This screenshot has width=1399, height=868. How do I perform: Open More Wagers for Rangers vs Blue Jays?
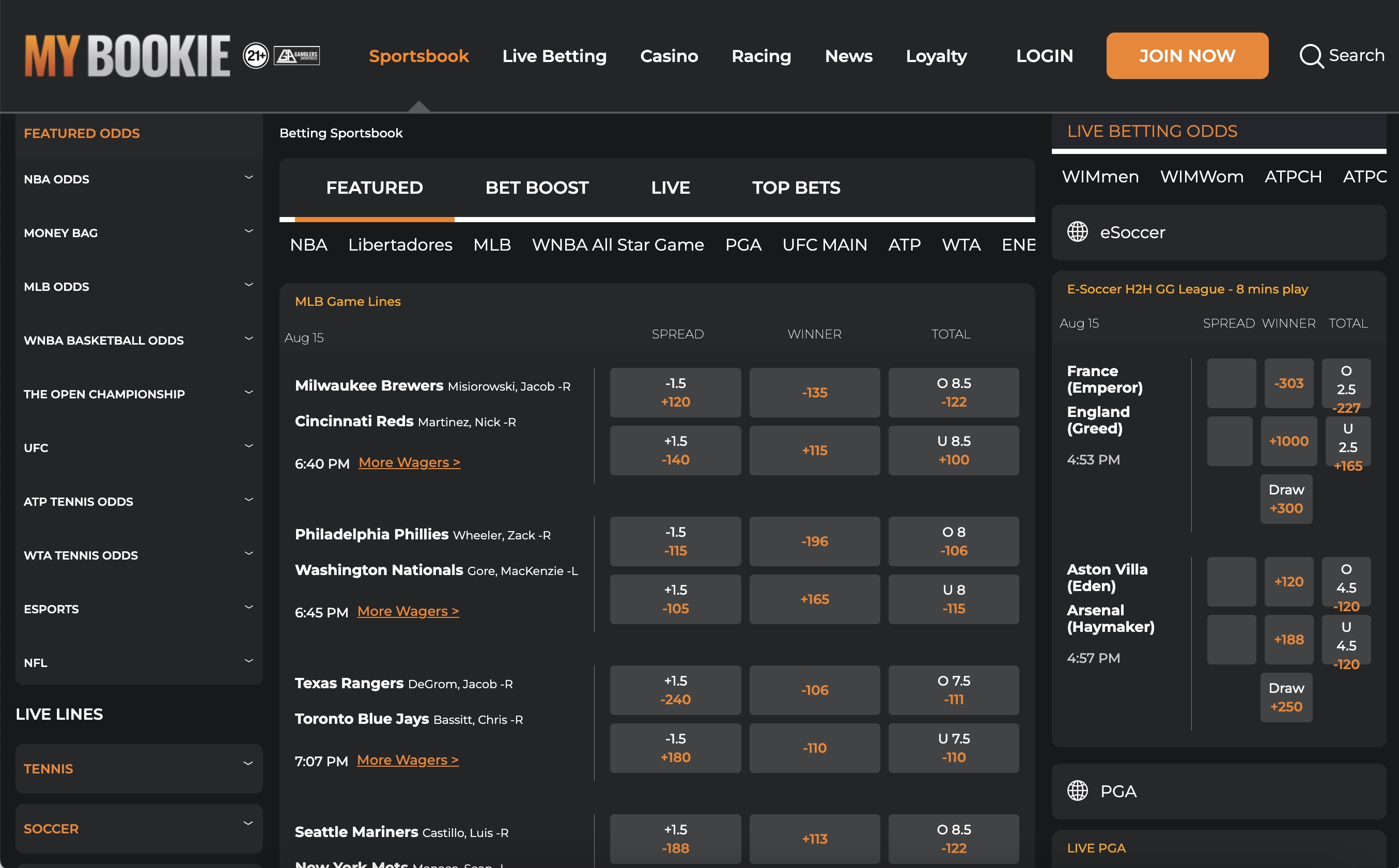408,760
